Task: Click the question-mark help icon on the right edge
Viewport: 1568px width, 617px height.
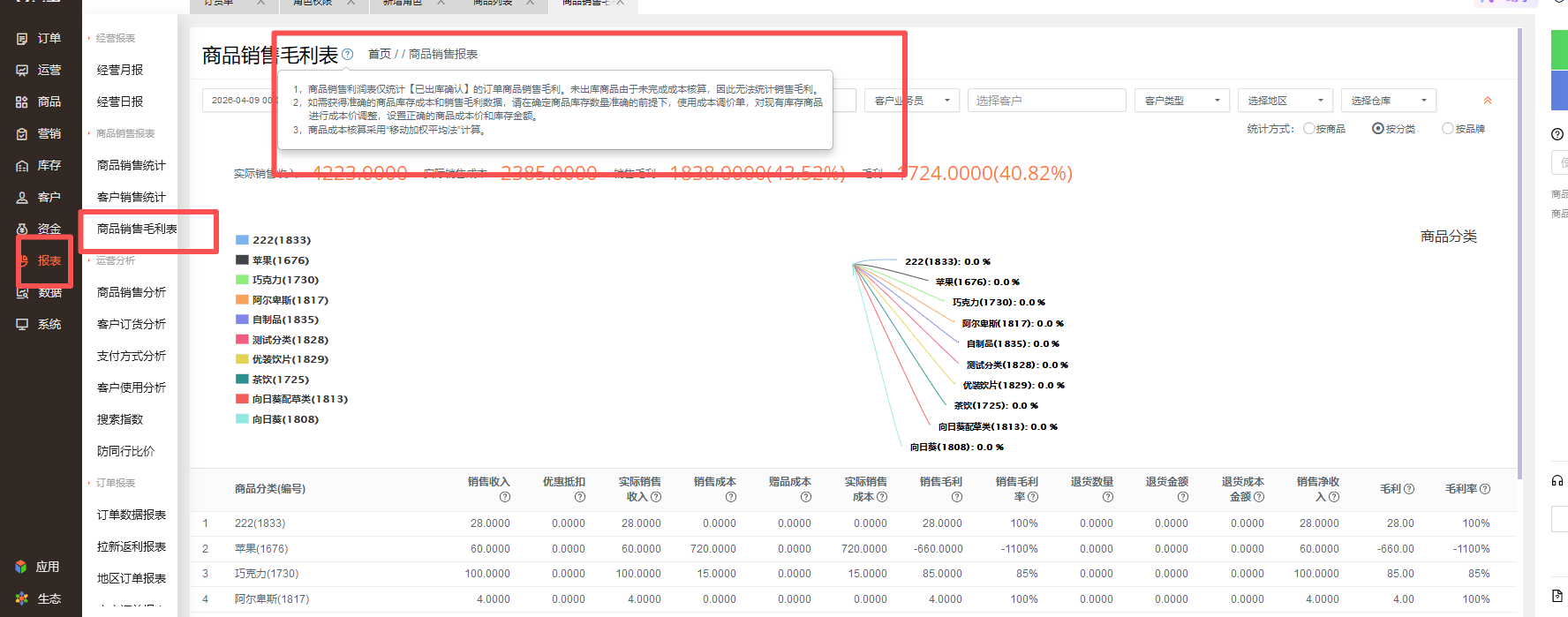Action: 1557,134
